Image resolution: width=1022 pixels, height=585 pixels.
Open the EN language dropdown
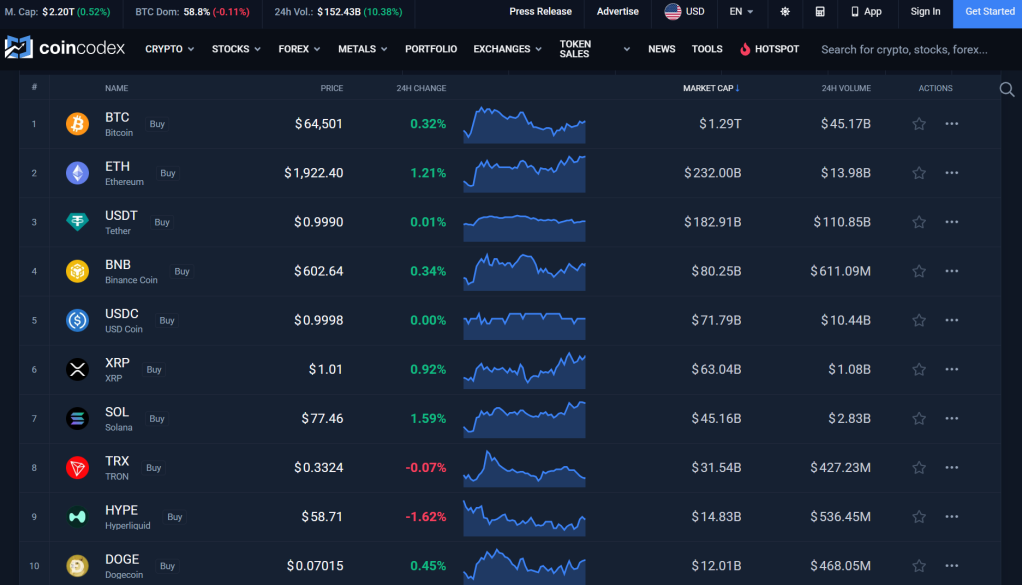pyautogui.click(x=741, y=12)
